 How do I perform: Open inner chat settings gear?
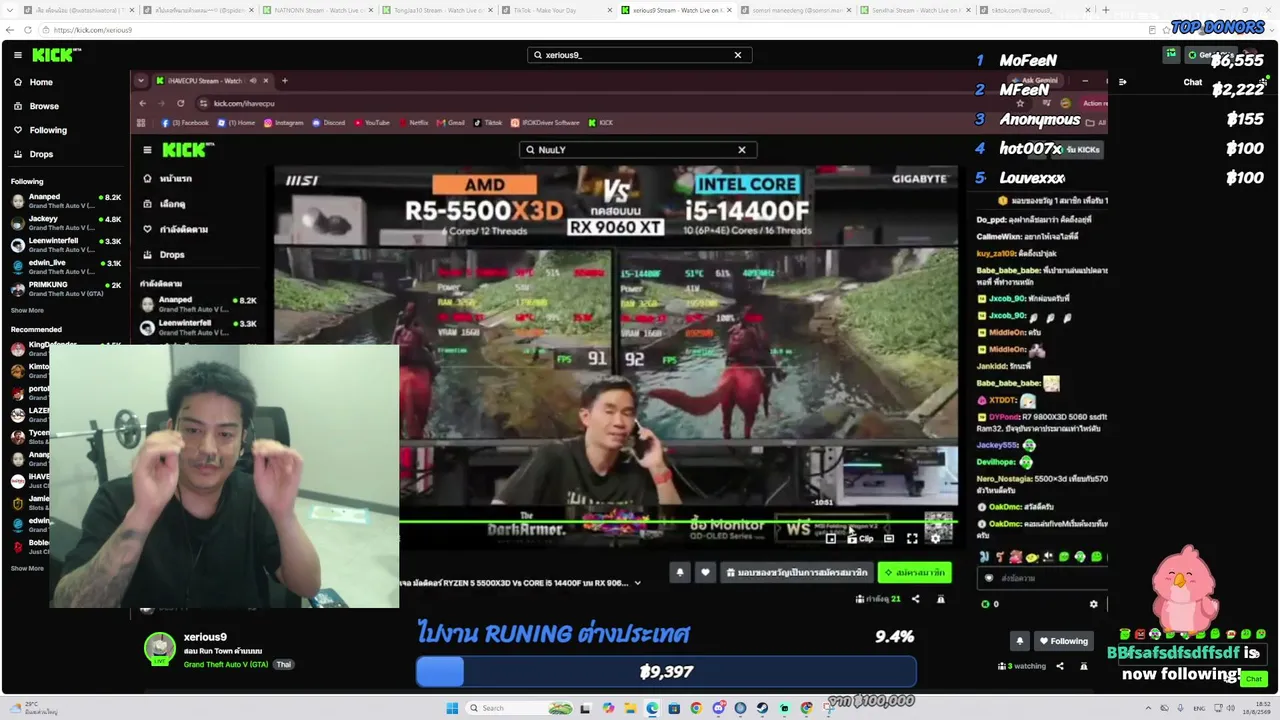1093,604
